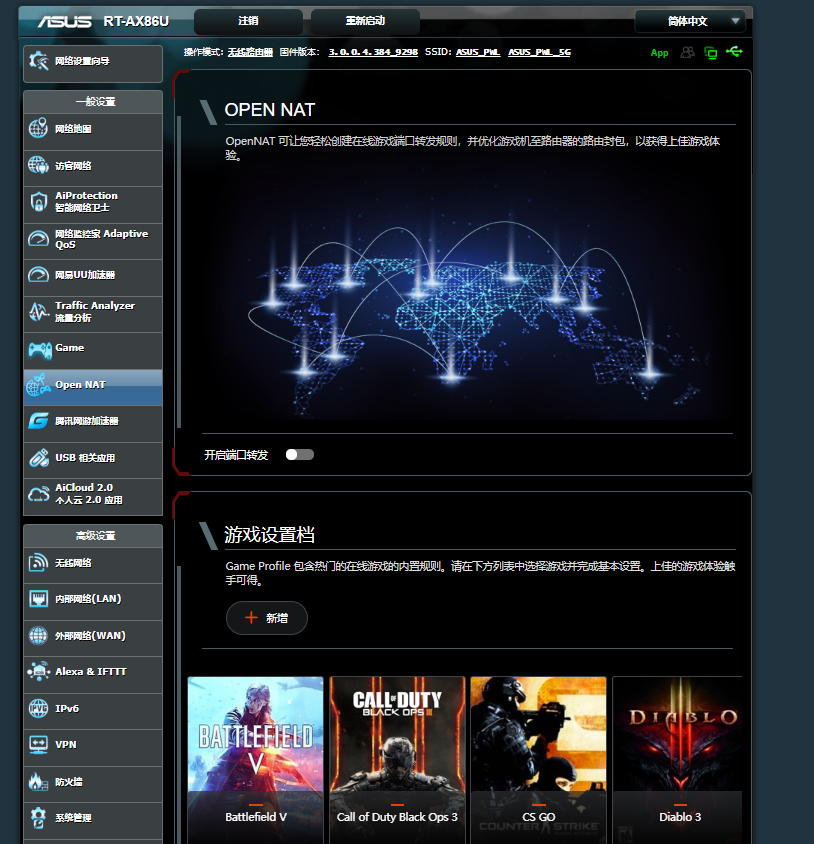
Task: Select the IPv6 menu item
Action: click(93, 711)
